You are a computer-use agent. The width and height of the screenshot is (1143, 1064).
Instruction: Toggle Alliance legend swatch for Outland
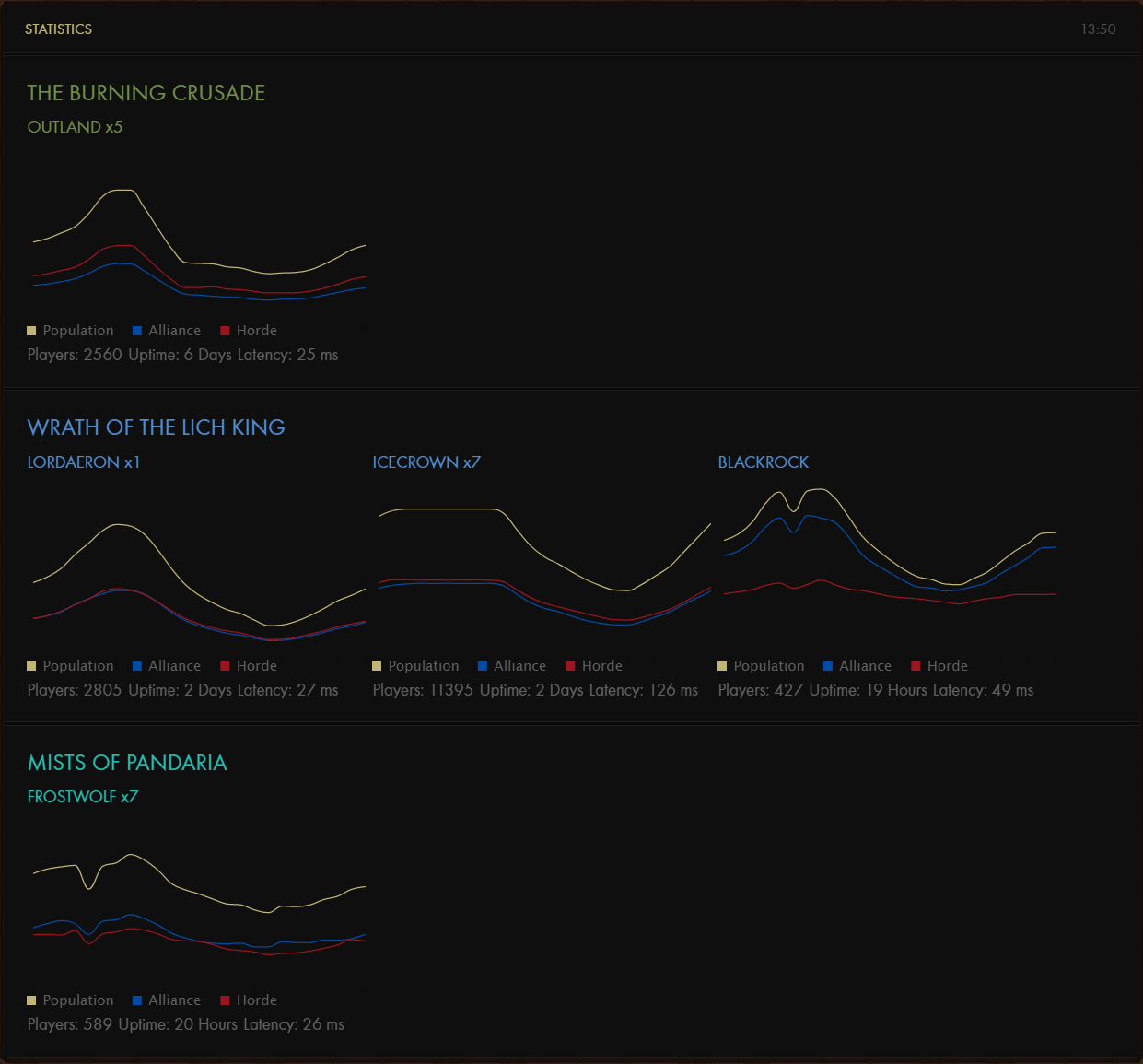[137, 331]
